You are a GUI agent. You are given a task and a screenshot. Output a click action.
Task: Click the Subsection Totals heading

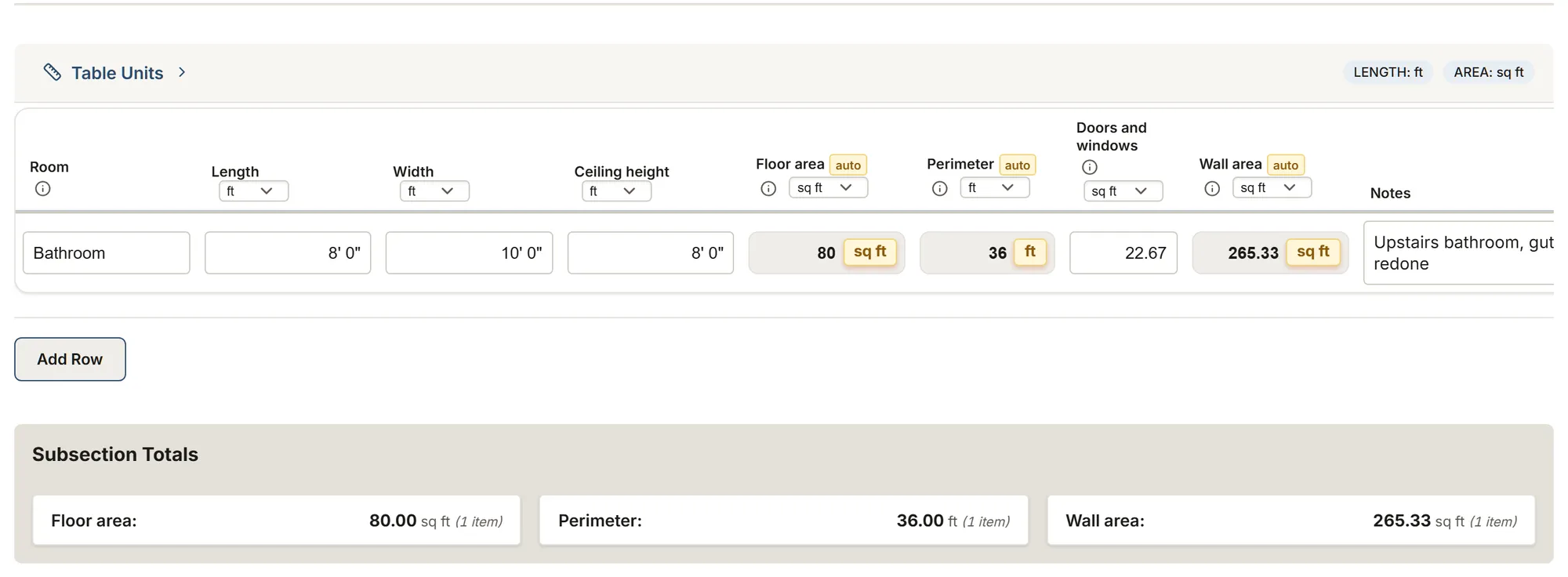pos(115,454)
